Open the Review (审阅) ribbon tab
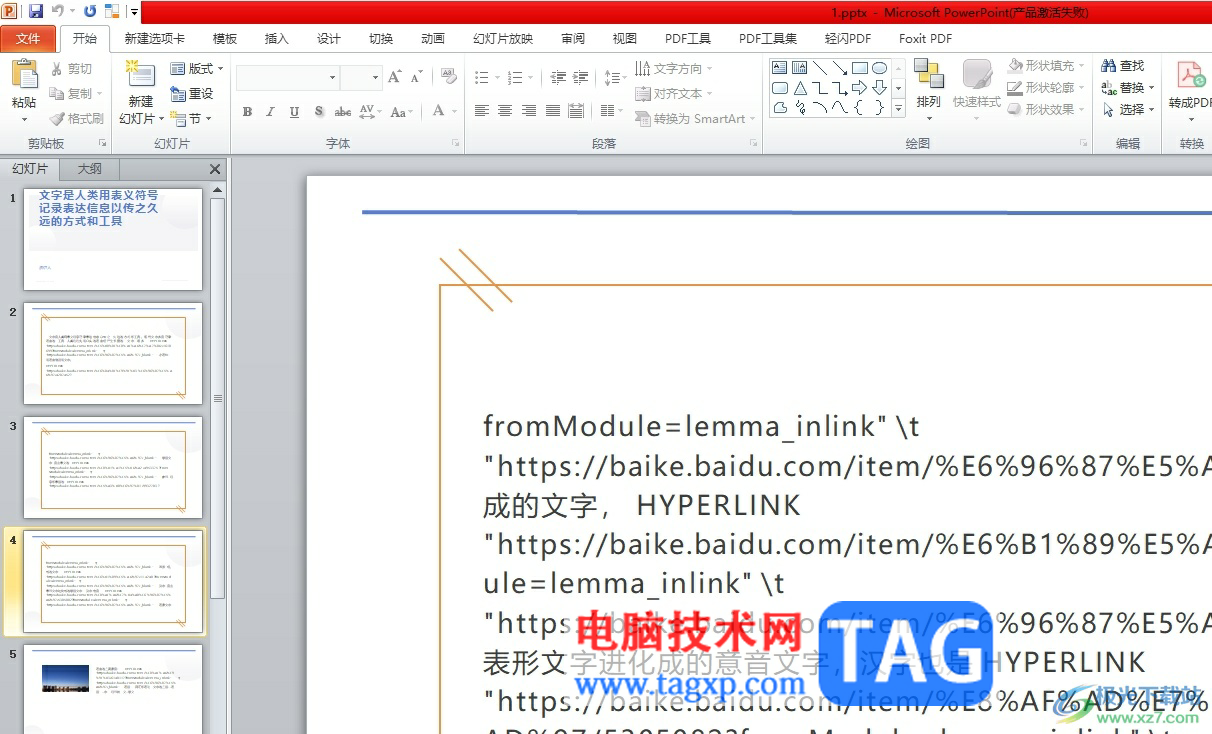Viewport: 1212px width, 734px height. point(573,39)
